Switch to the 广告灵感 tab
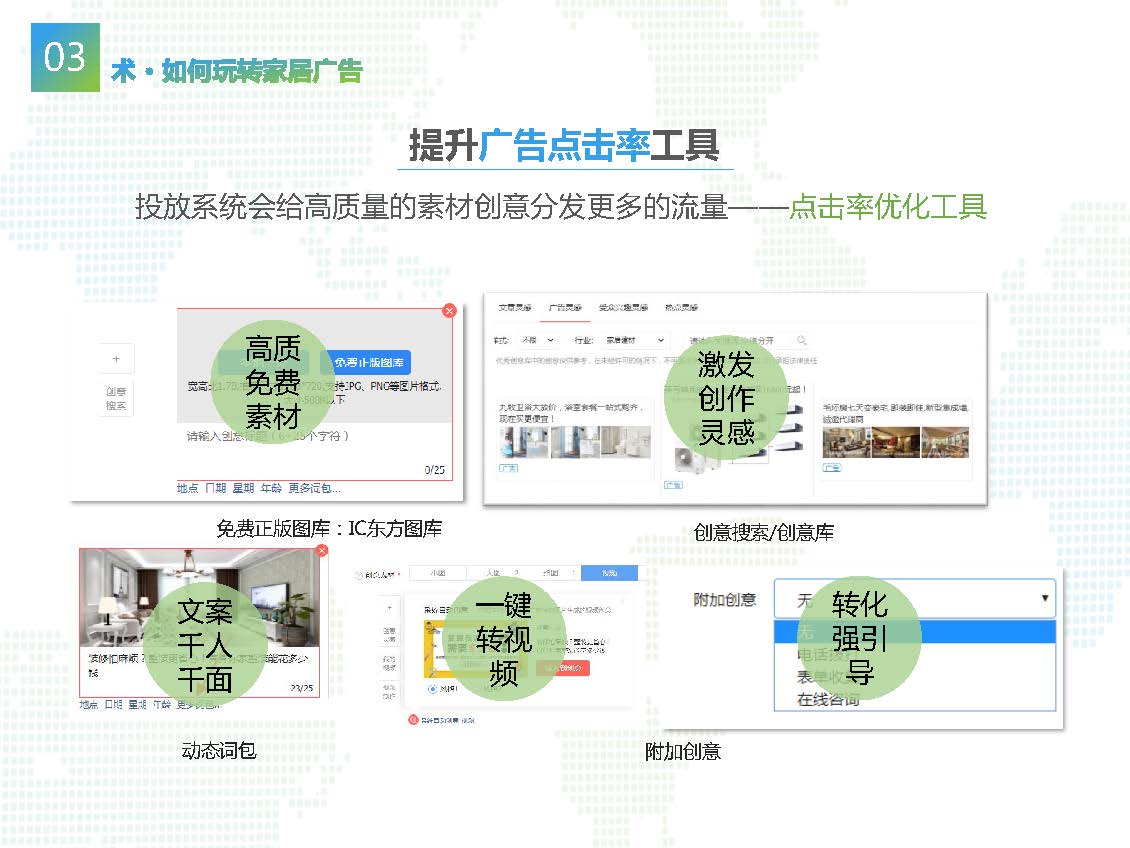1130x848 pixels. [x=565, y=308]
